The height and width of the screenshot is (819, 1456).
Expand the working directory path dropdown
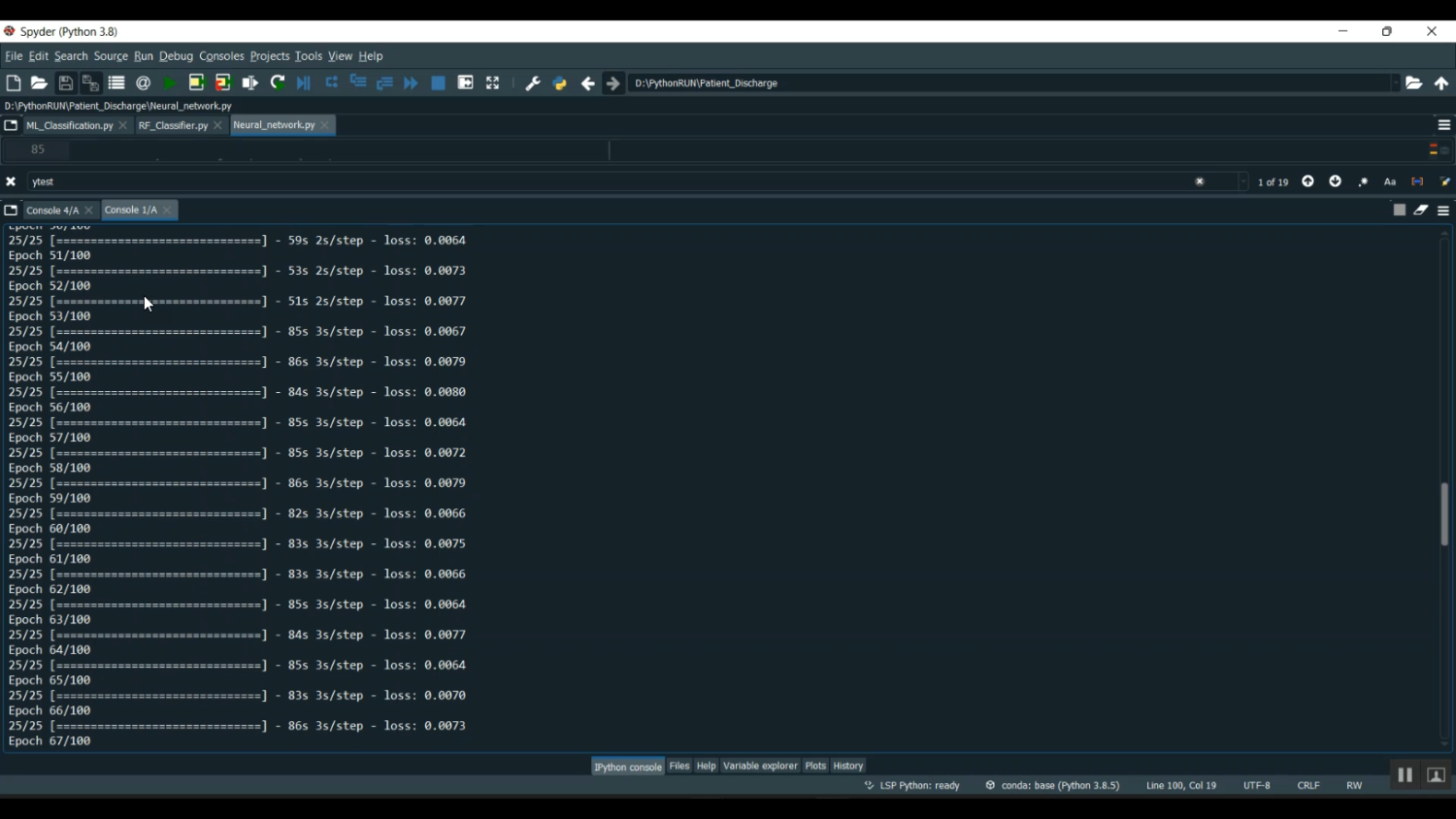point(1396,83)
